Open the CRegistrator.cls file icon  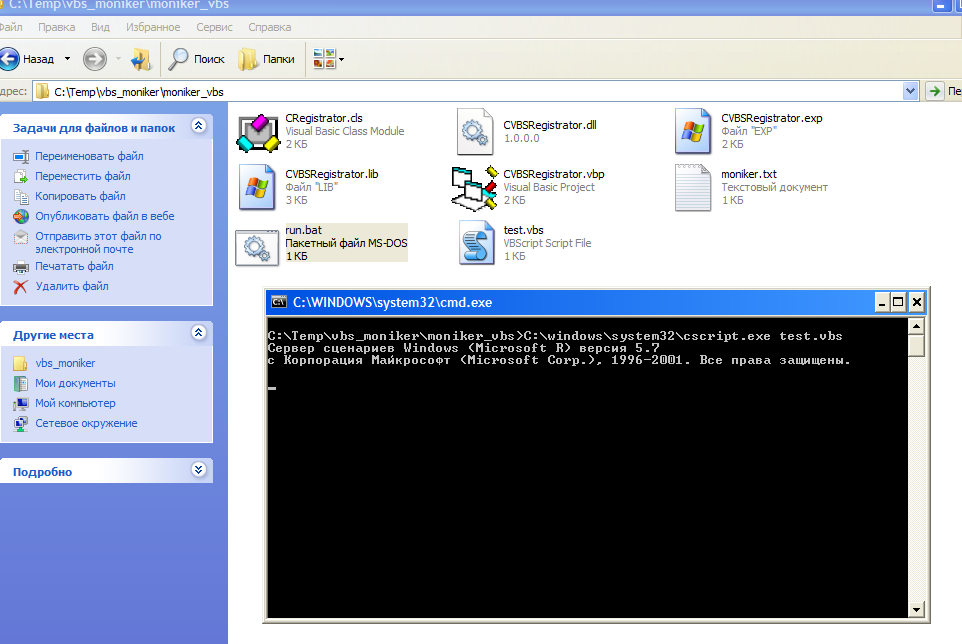257,131
